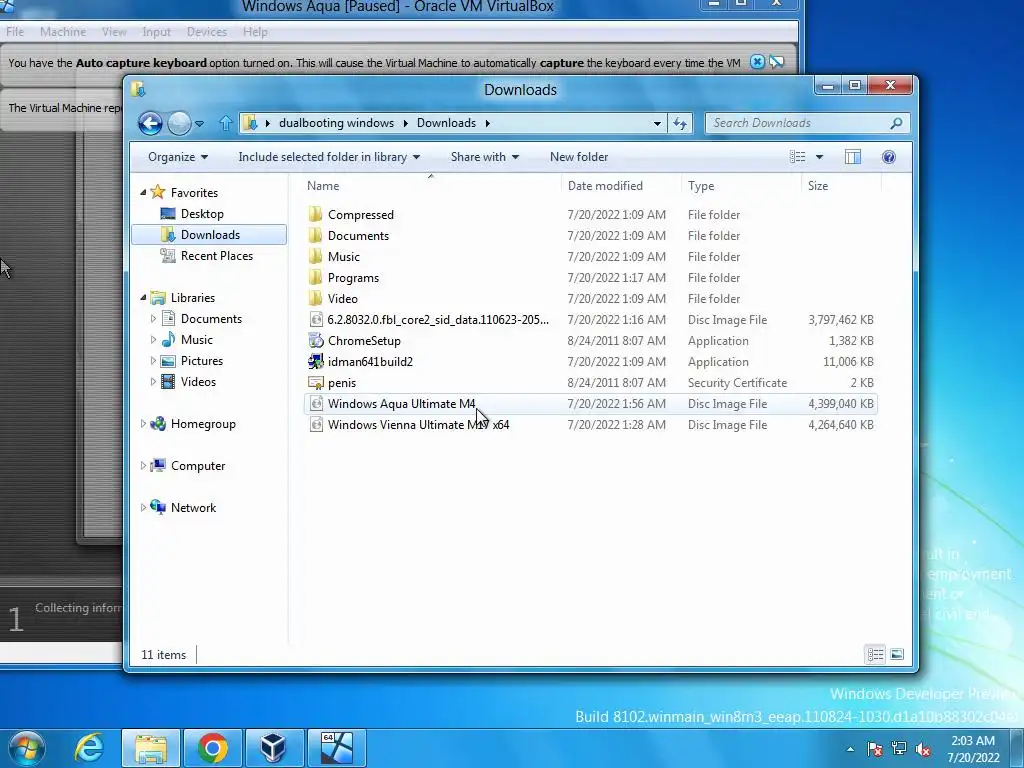
Task: Click the Back navigation arrow in Explorer
Action: 150,123
